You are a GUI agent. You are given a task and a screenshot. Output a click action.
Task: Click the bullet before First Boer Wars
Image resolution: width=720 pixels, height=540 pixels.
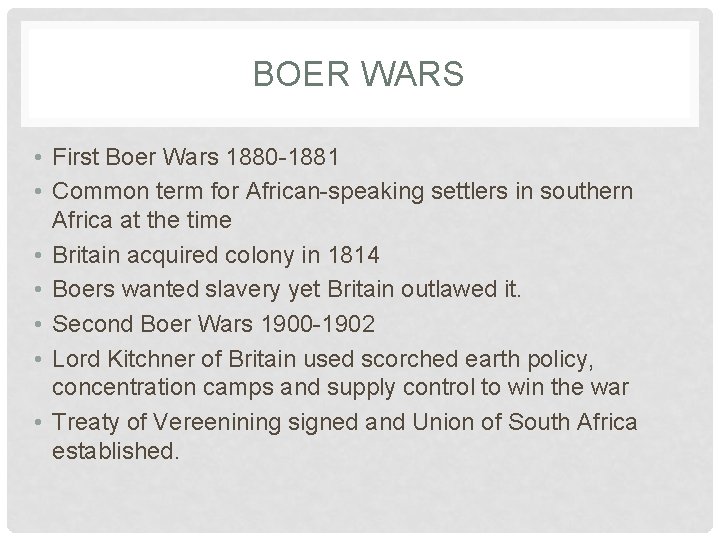tap(36, 158)
